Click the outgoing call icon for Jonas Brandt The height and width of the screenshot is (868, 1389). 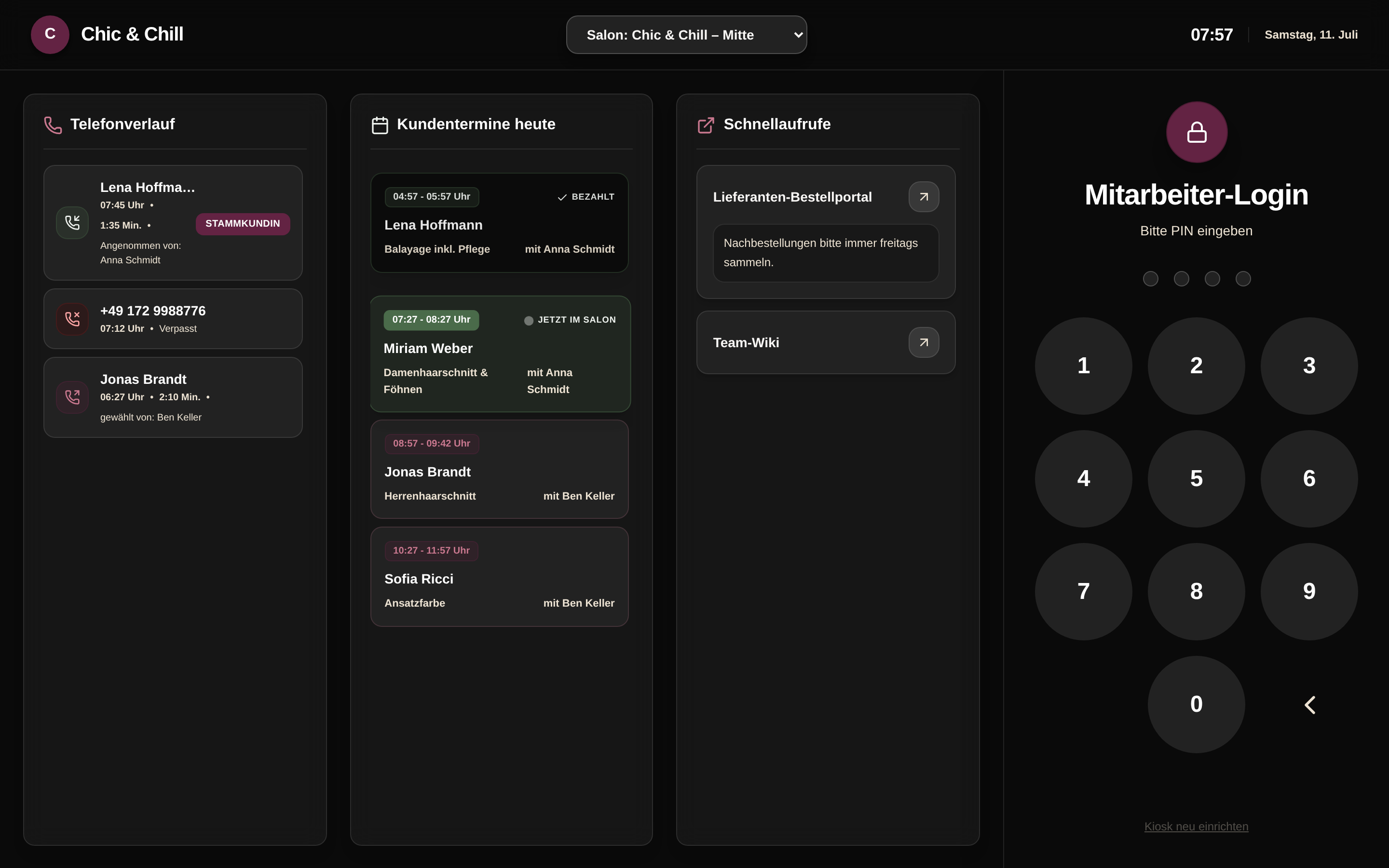[x=72, y=397]
